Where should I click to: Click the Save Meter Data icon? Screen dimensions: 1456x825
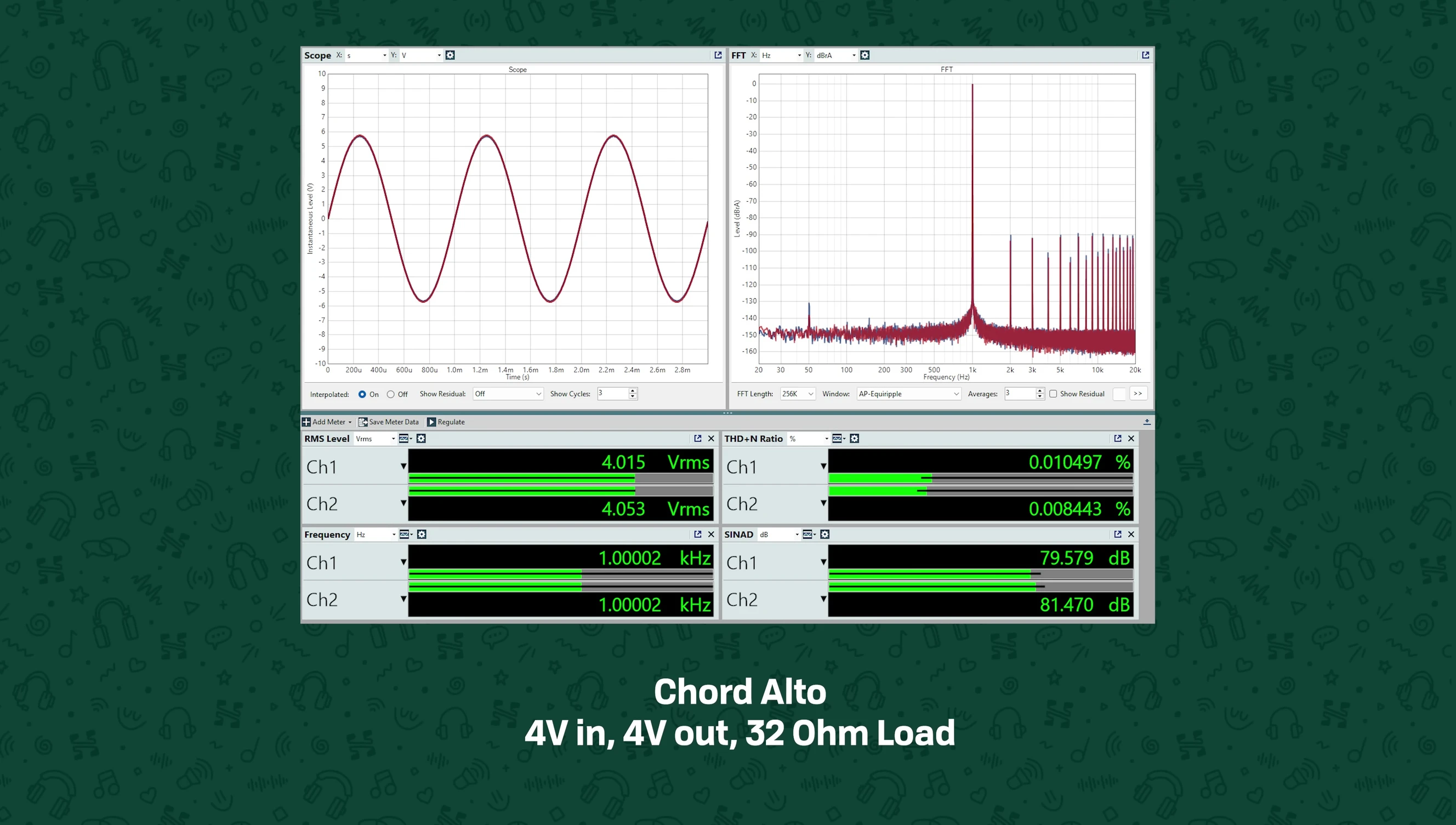click(x=362, y=422)
